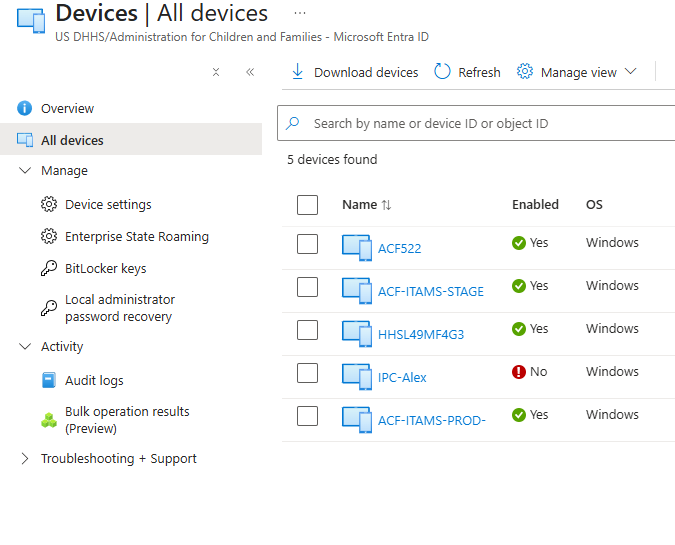This screenshot has width=675, height=545.
Task: Open Enterprise State Roaming menu item
Action: [136, 237]
